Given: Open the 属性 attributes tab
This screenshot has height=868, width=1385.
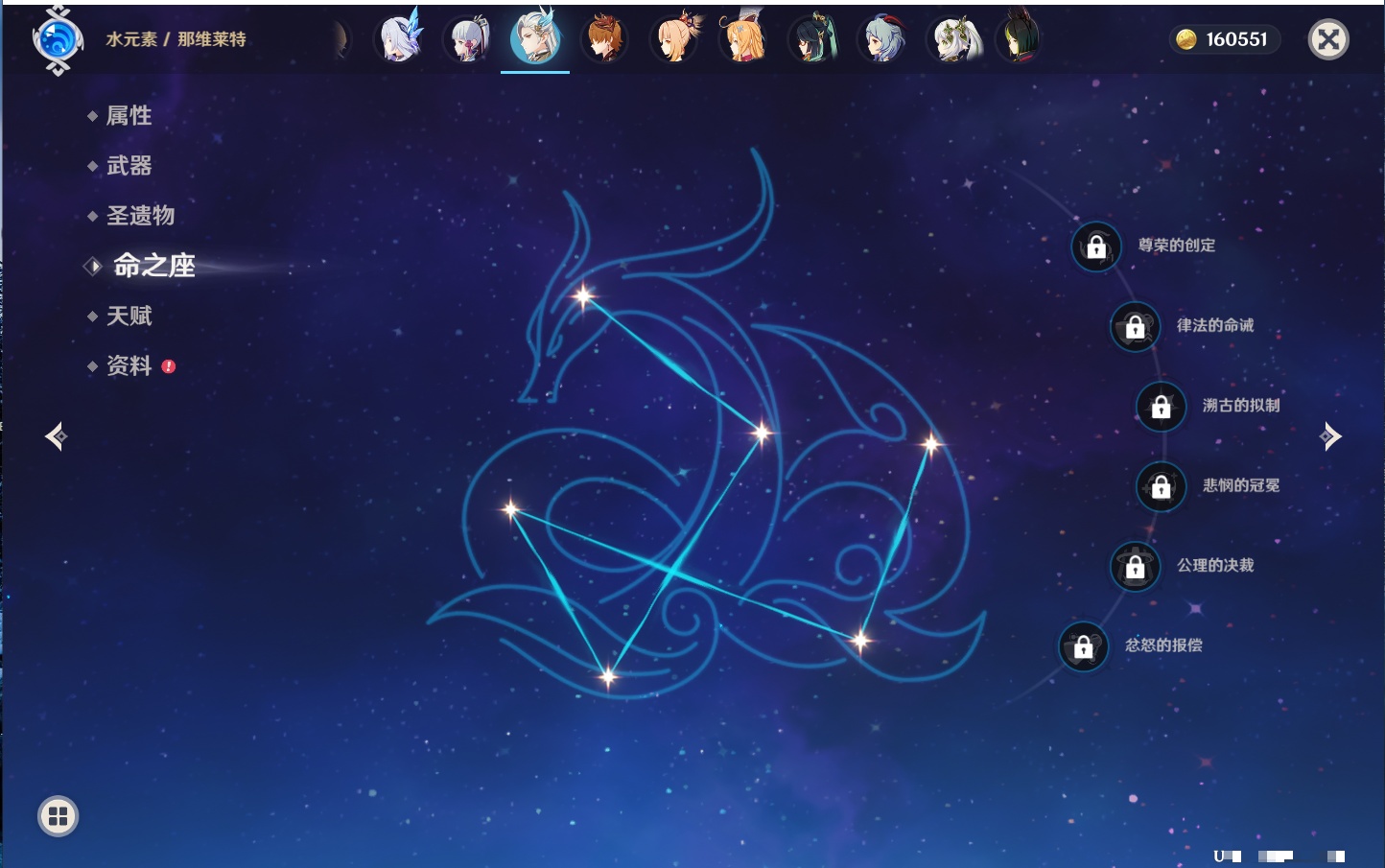Looking at the screenshot, I should click(129, 116).
